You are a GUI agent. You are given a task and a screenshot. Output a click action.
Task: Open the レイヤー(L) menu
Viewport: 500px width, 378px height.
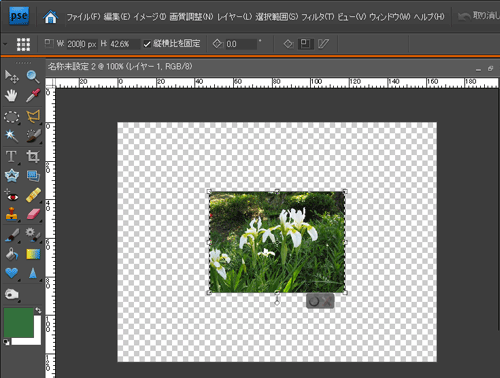coord(235,17)
